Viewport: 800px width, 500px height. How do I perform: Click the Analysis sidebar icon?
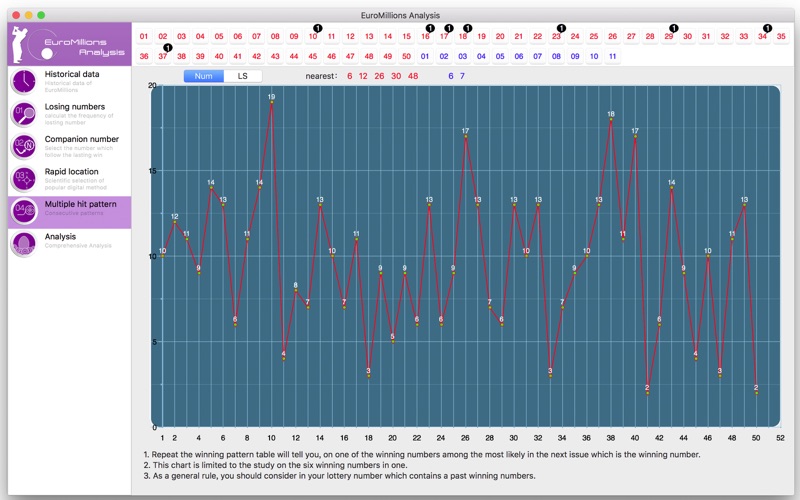pyautogui.click(x=23, y=244)
